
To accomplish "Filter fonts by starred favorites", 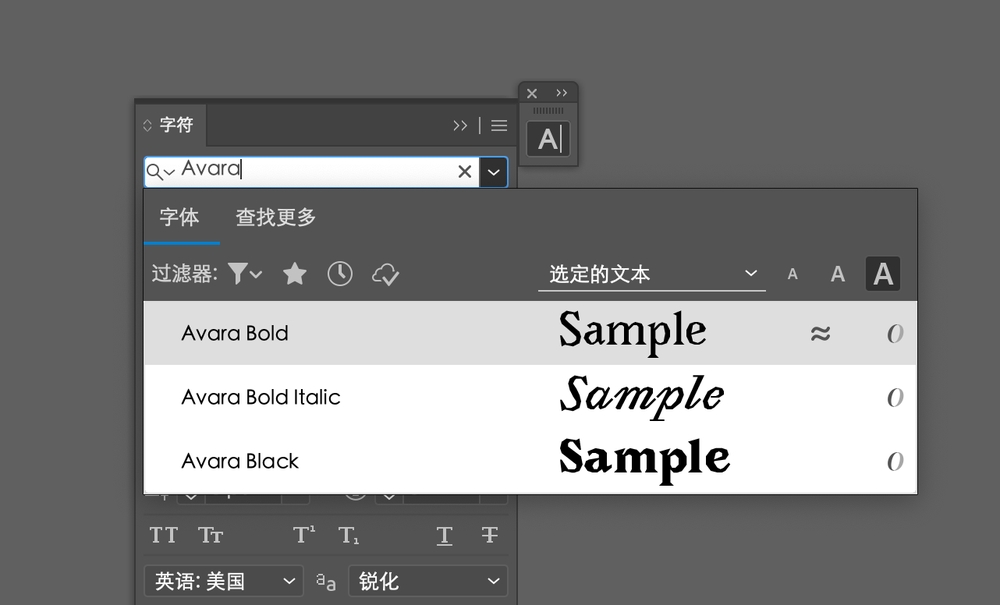I will (x=294, y=274).
